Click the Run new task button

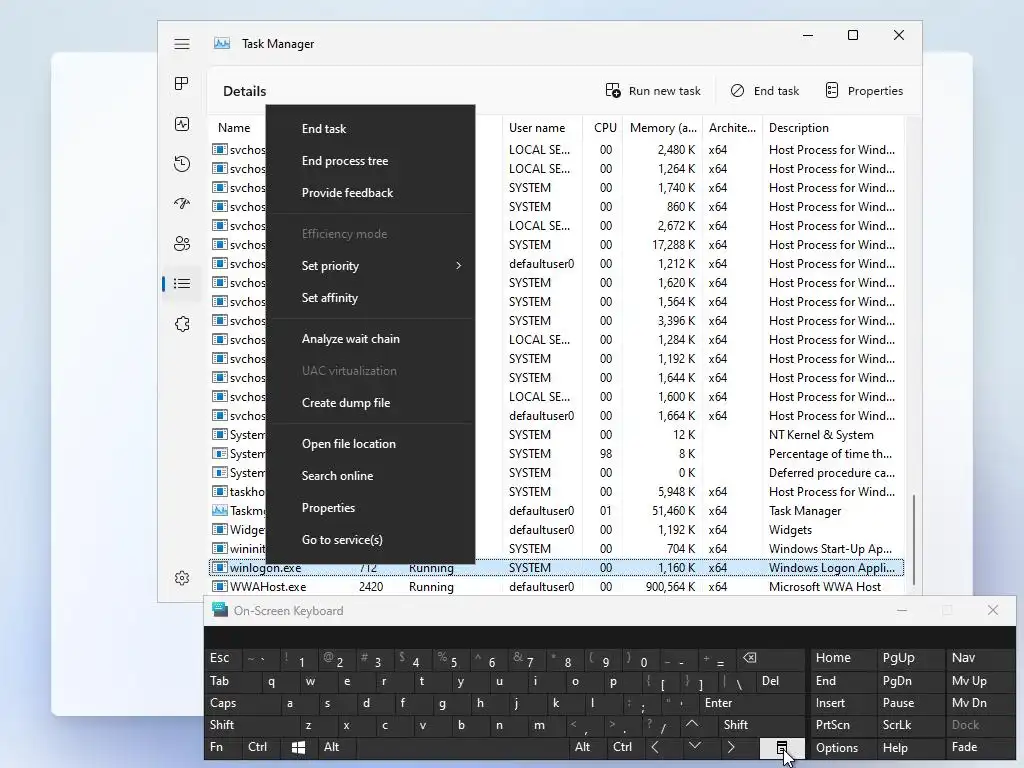pyautogui.click(x=652, y=91)
